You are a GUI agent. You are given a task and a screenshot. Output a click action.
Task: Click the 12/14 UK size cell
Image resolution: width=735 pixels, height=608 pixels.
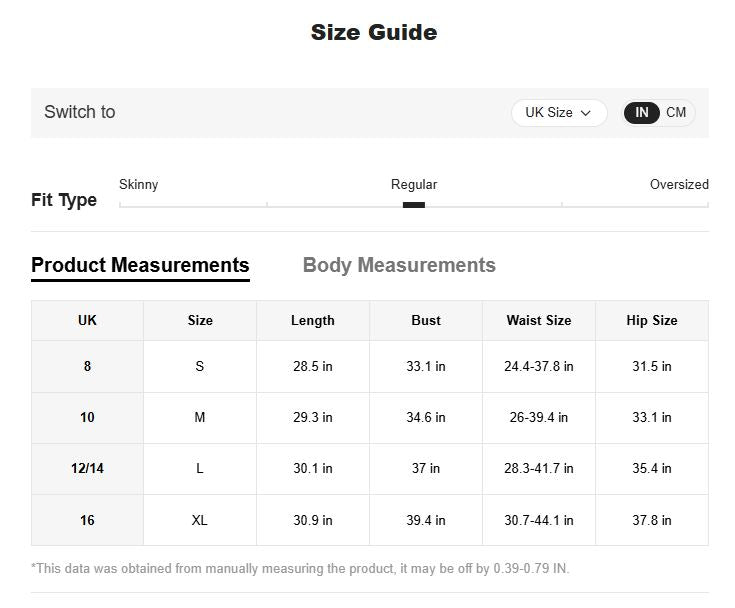pos(87,469)
